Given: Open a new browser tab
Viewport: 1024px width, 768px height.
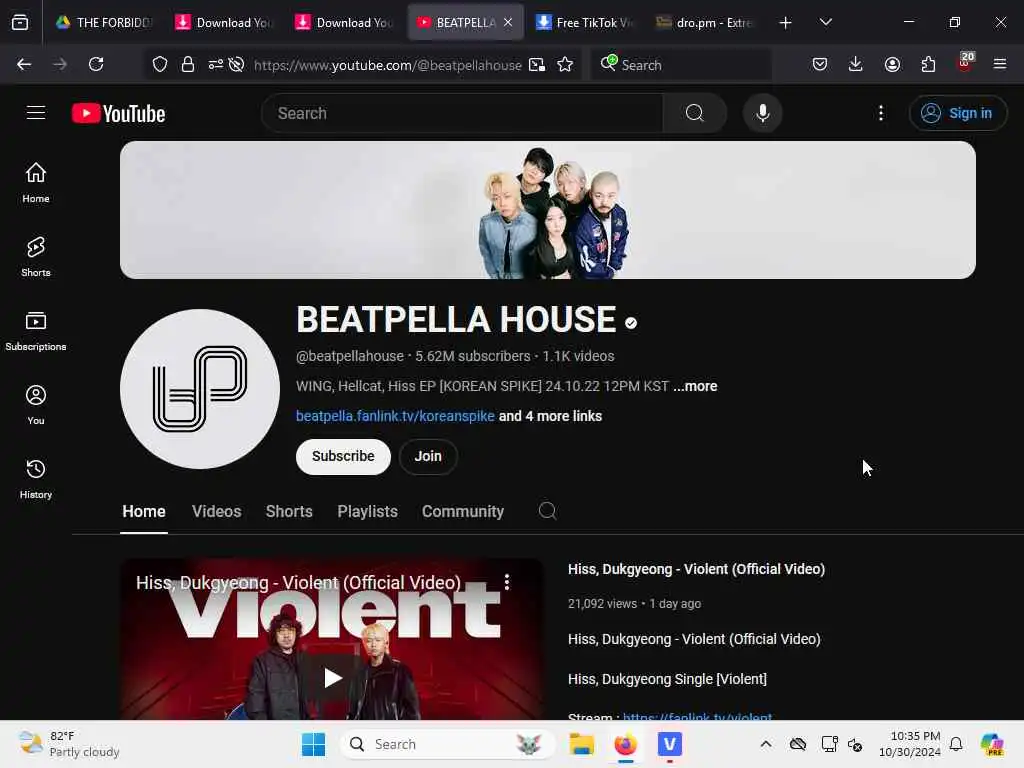Looking at the screenshot, I should point(786,22).
